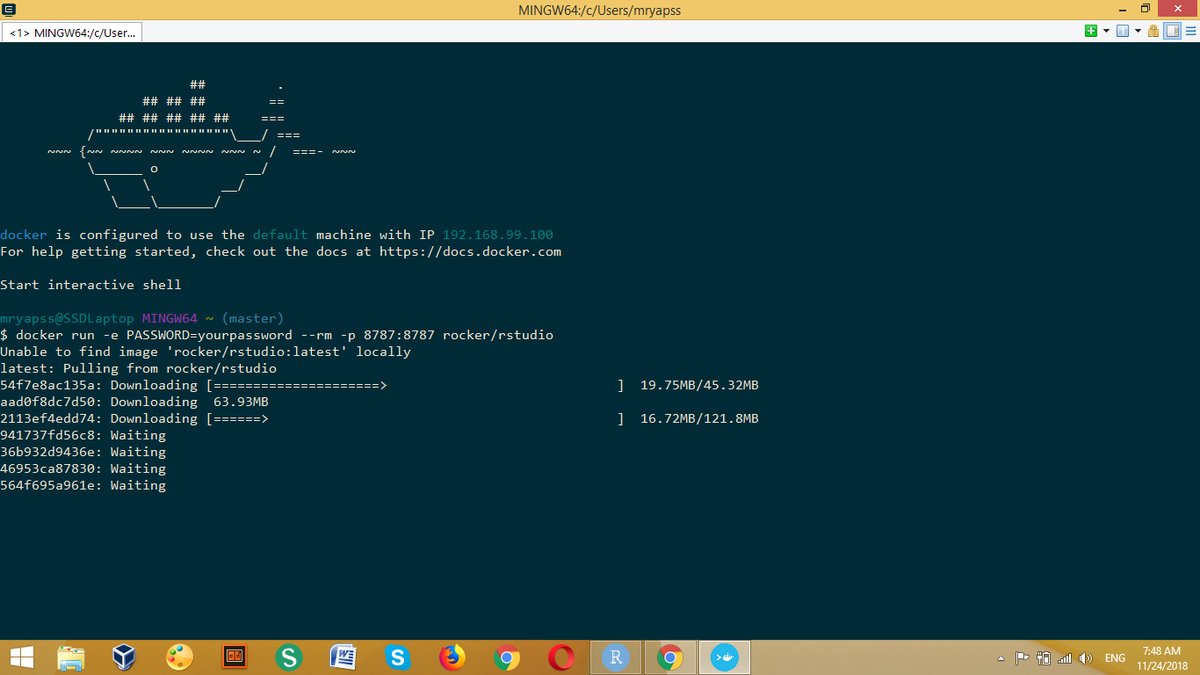The image size is (1200, 675).
Task: Click the docker run command line
Action: (277, 335)
